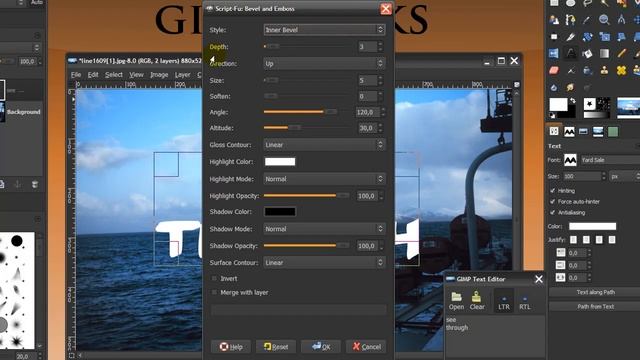
Task: Click the font preview icon beside Yard Sale
Action: coord(570,160)
